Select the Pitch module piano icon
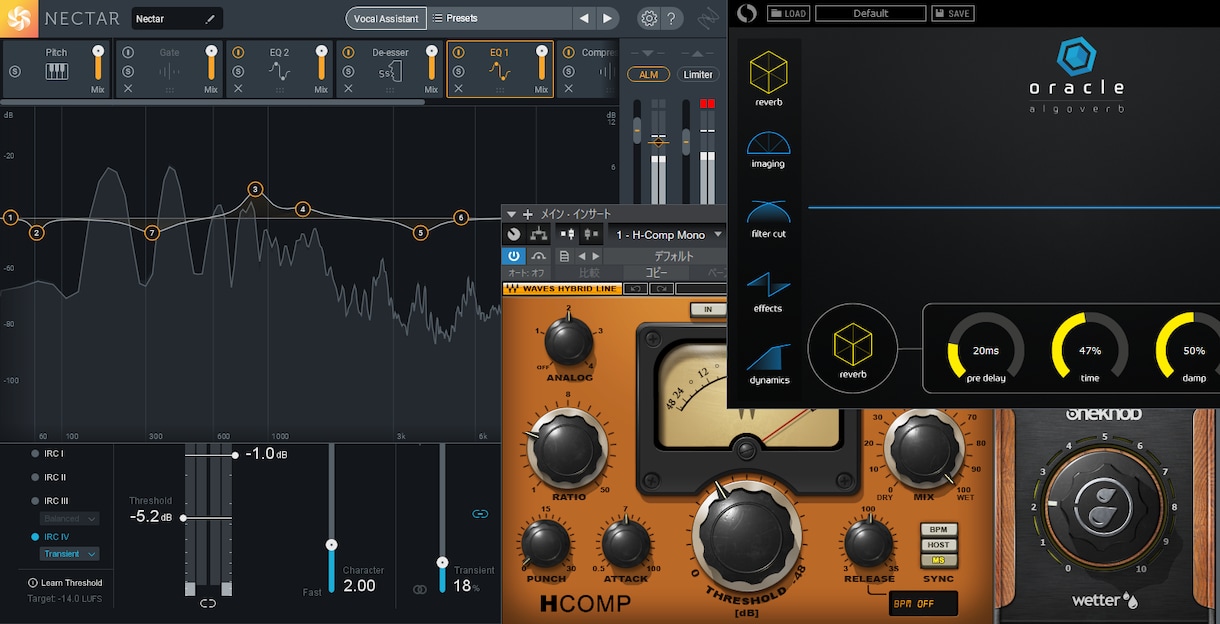 click(57, 72)
